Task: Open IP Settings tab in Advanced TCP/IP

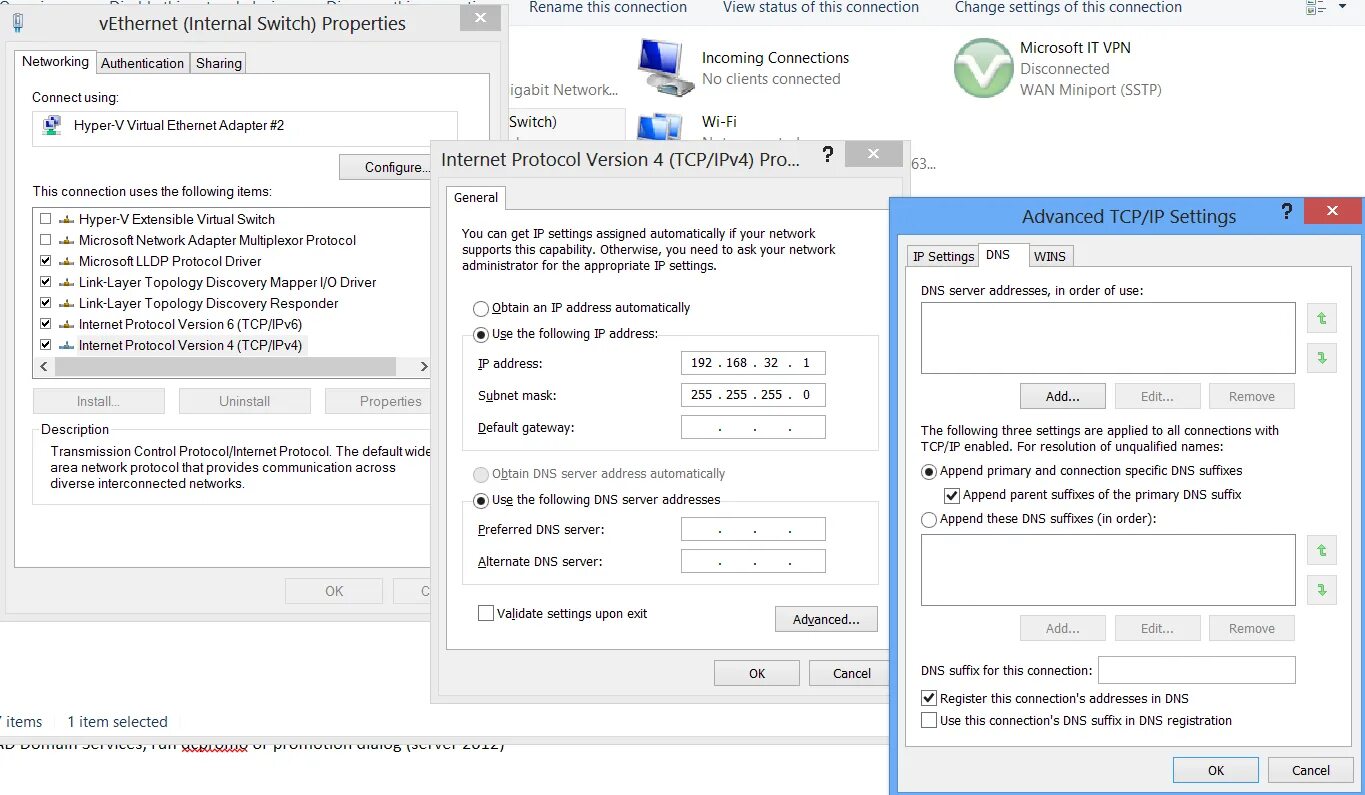Action: pyautogui.click(x=943, y=256)
